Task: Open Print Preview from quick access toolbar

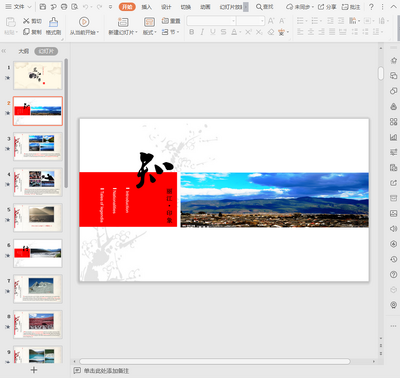Action: [75, 7]
